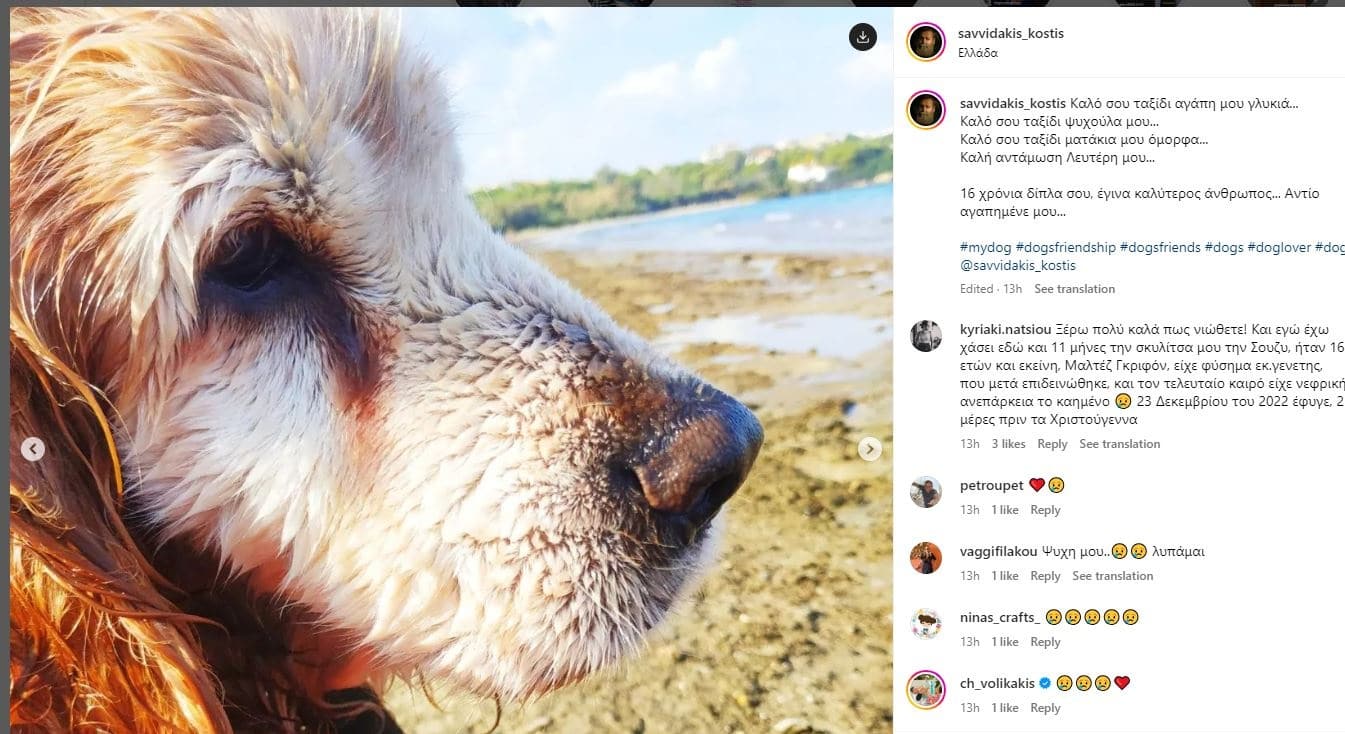The image size is (1345, 734).
Task: Click the download icon on photo
Action: point(862,37)
